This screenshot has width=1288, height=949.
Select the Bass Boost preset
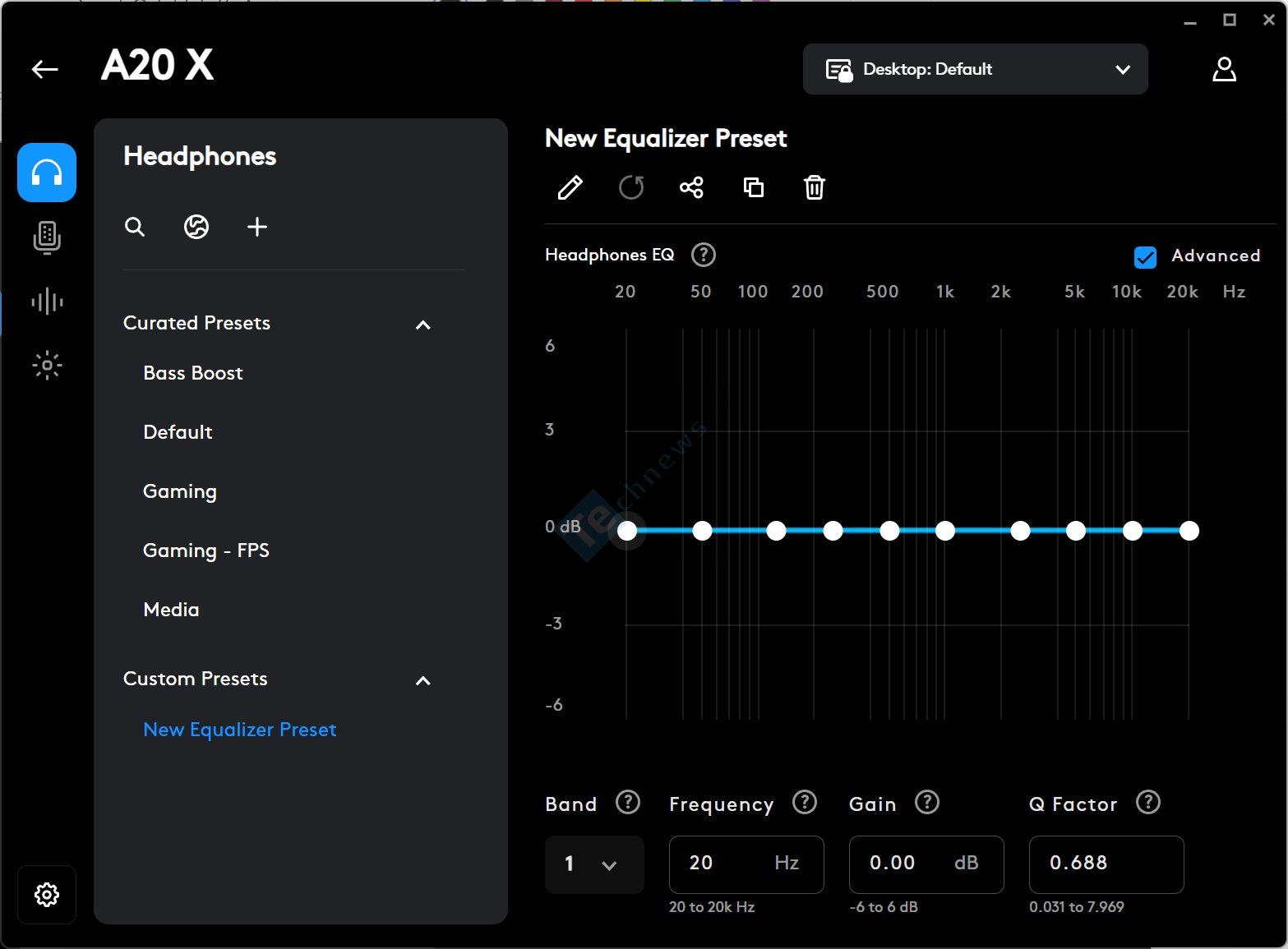click(193, 373)
